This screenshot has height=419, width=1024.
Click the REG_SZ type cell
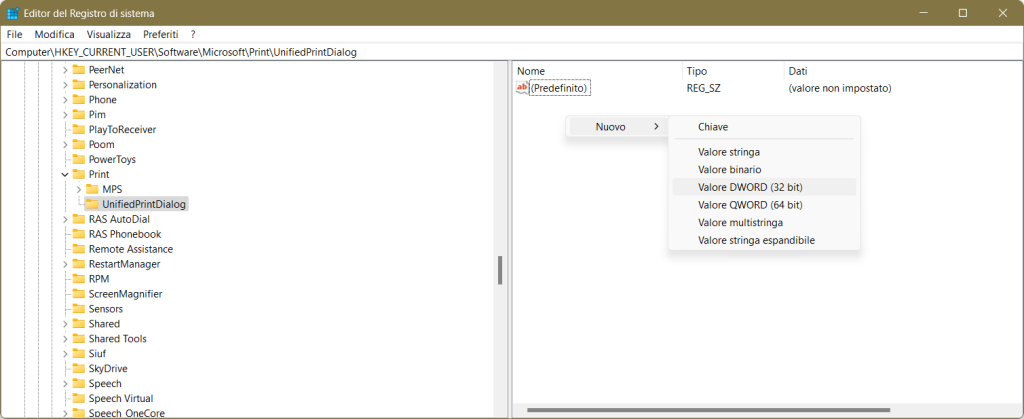click(x=703, y=87)
